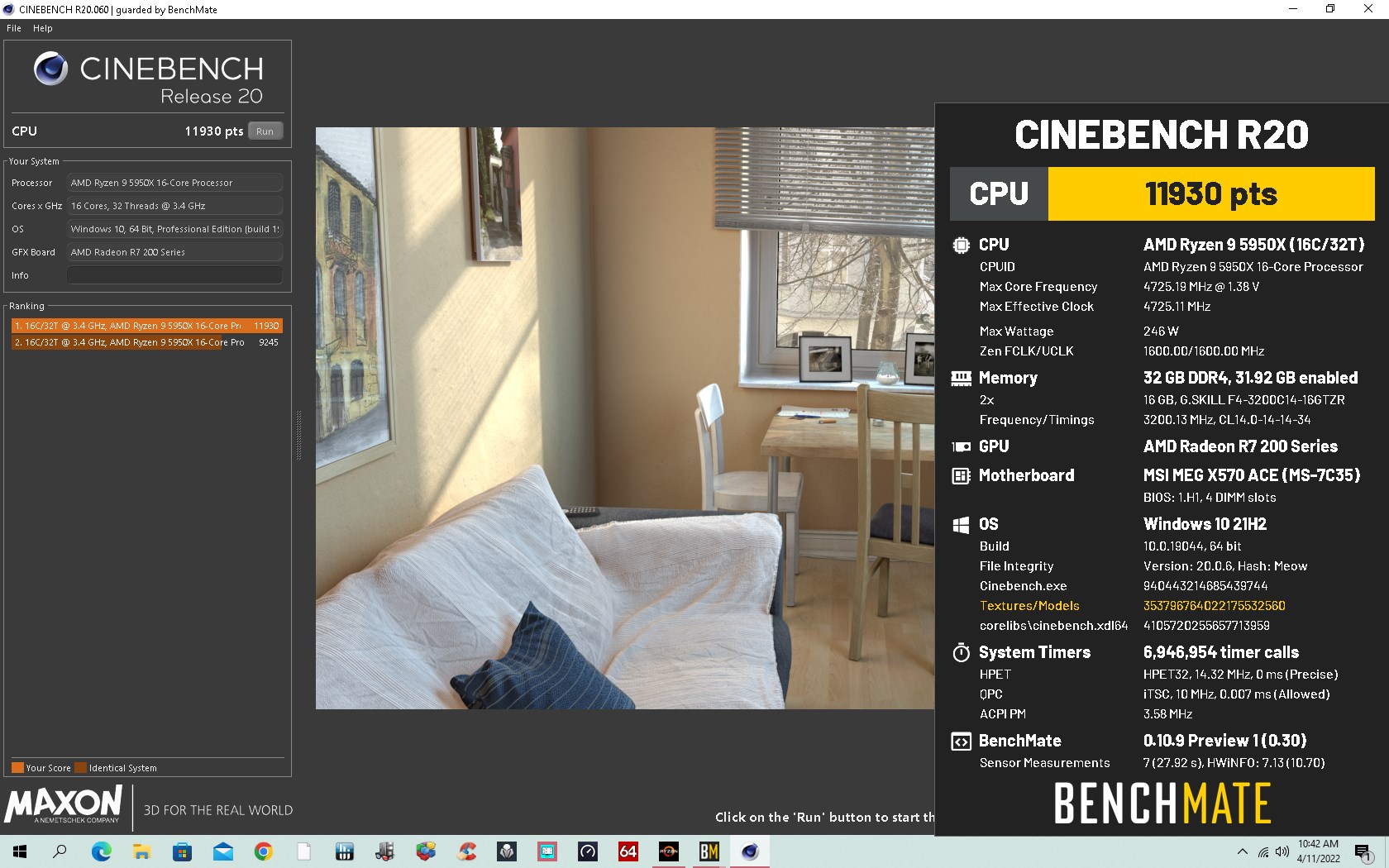Open the Windows Start menu
The height and width of the screenshot is (868, 1389).
click(20, 851)
